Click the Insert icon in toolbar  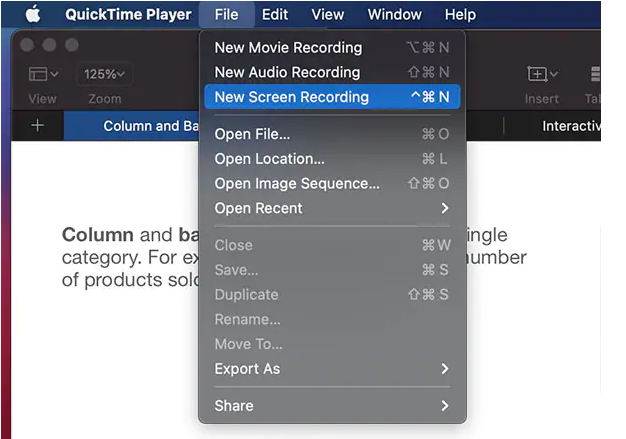pos(542,74)
